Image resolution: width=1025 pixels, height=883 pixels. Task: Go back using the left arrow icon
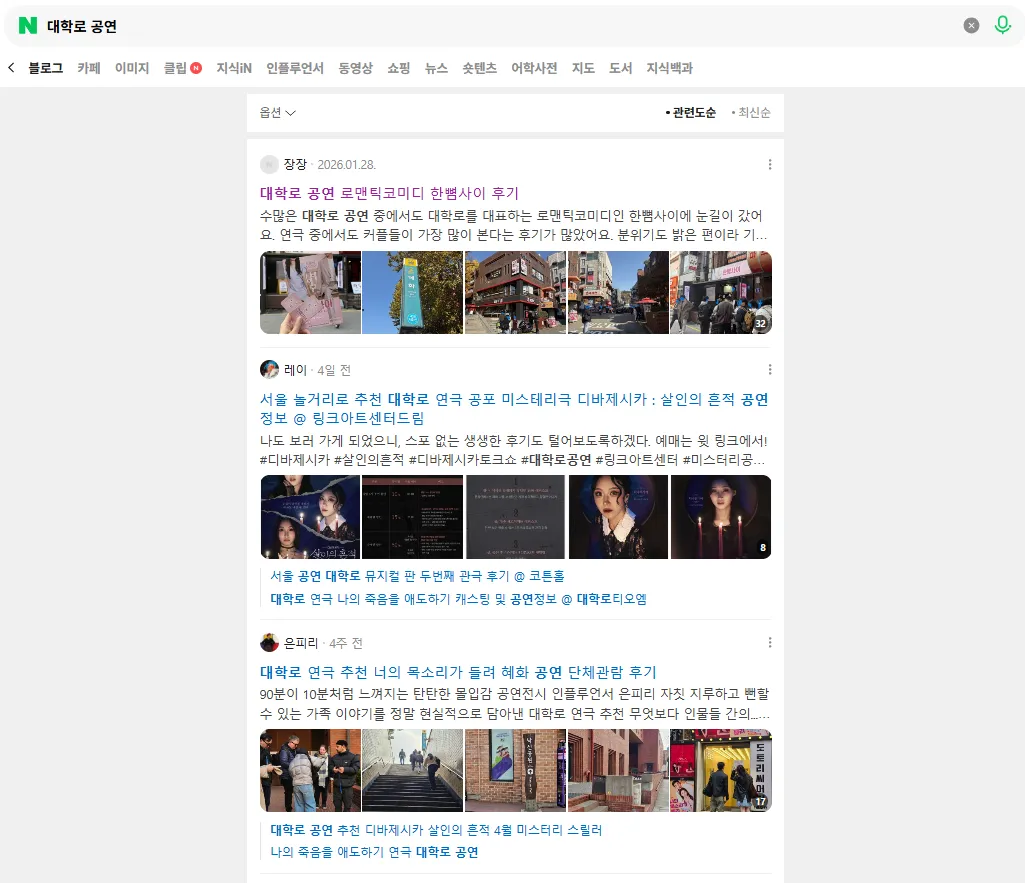pos(11,67)
